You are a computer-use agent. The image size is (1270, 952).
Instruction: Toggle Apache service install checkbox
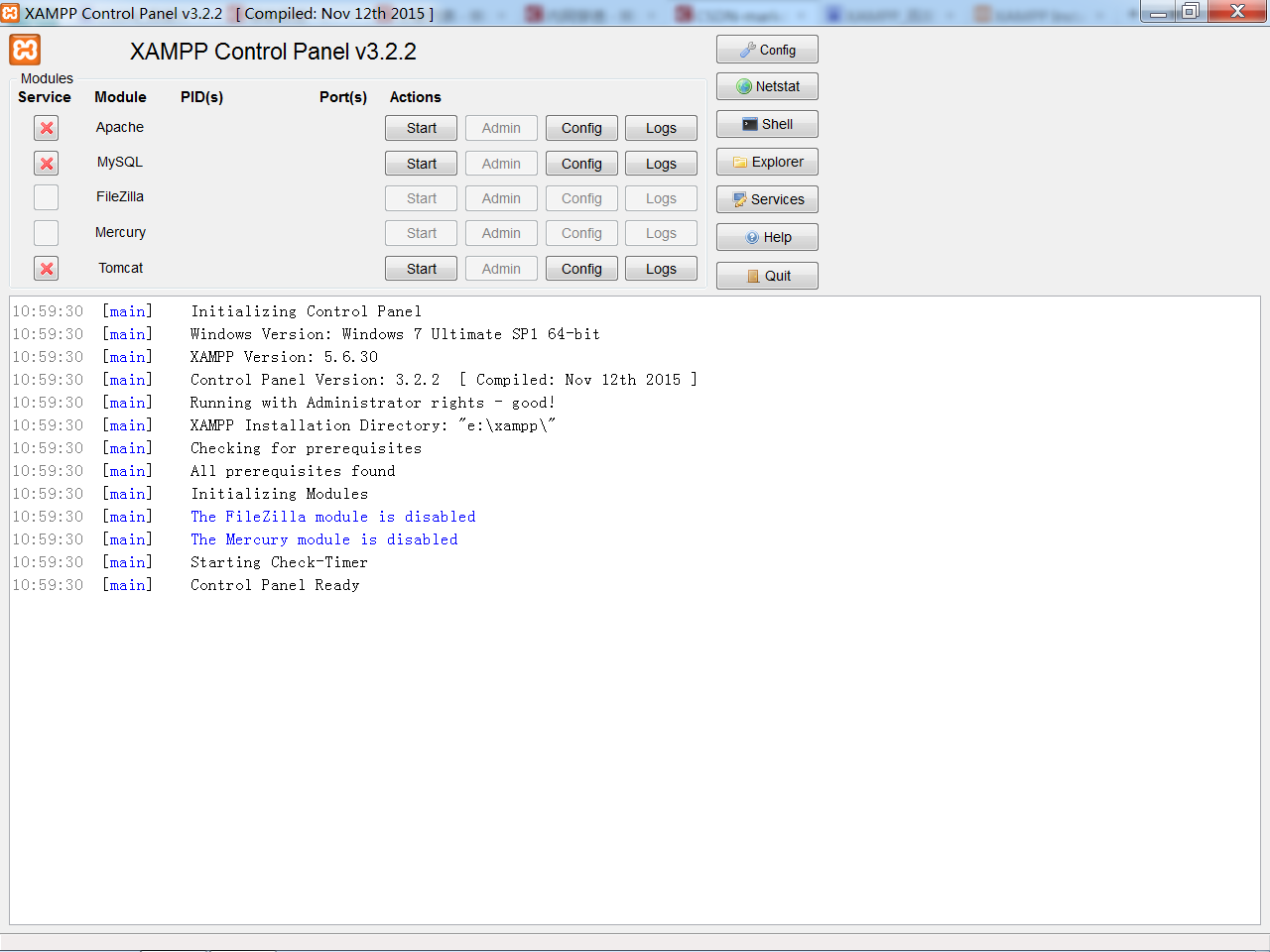pos(46,128)
